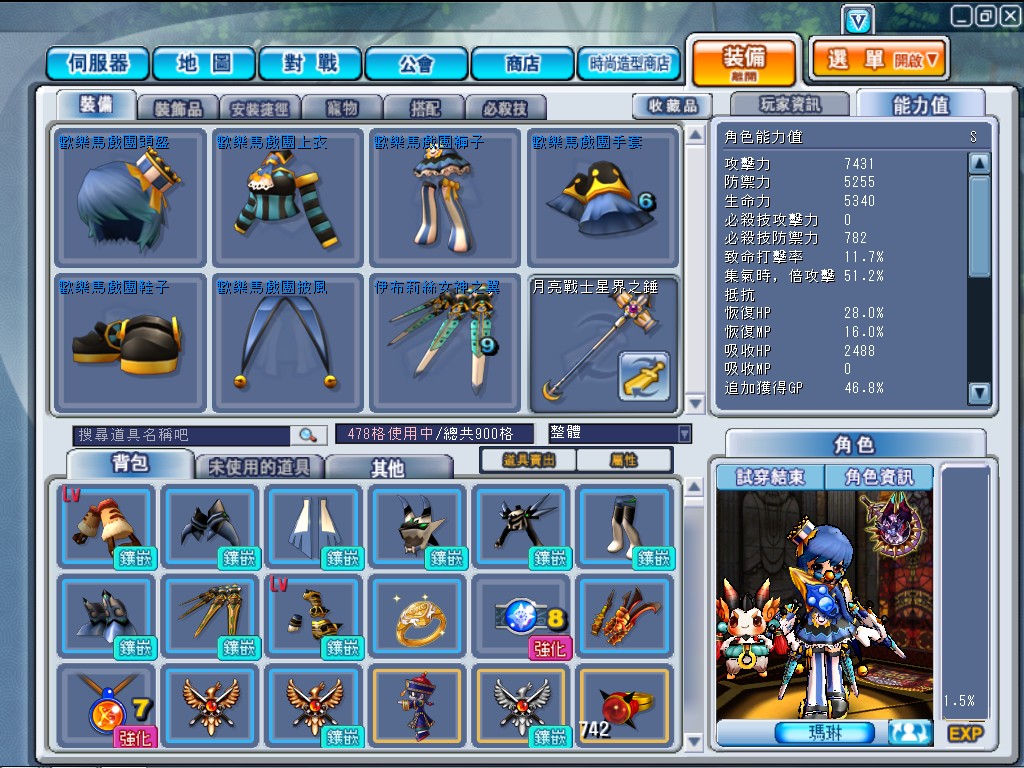Click the weapon swap sword icon
The height and width of the screenshot is (768, 1024).
pyautogui.click(x=644, y=376)
